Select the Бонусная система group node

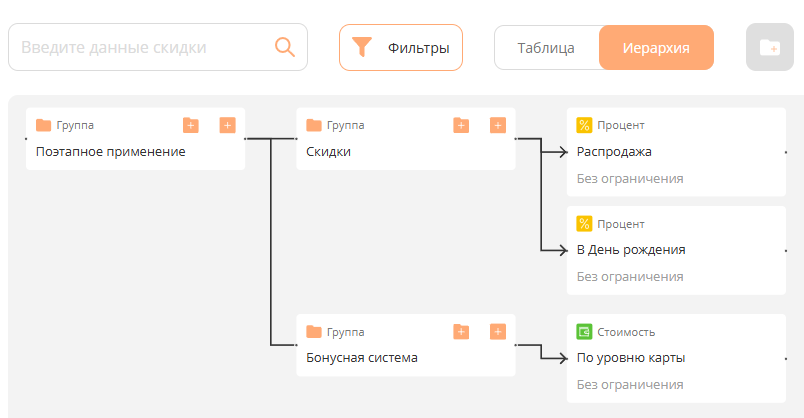pos(380,358)
